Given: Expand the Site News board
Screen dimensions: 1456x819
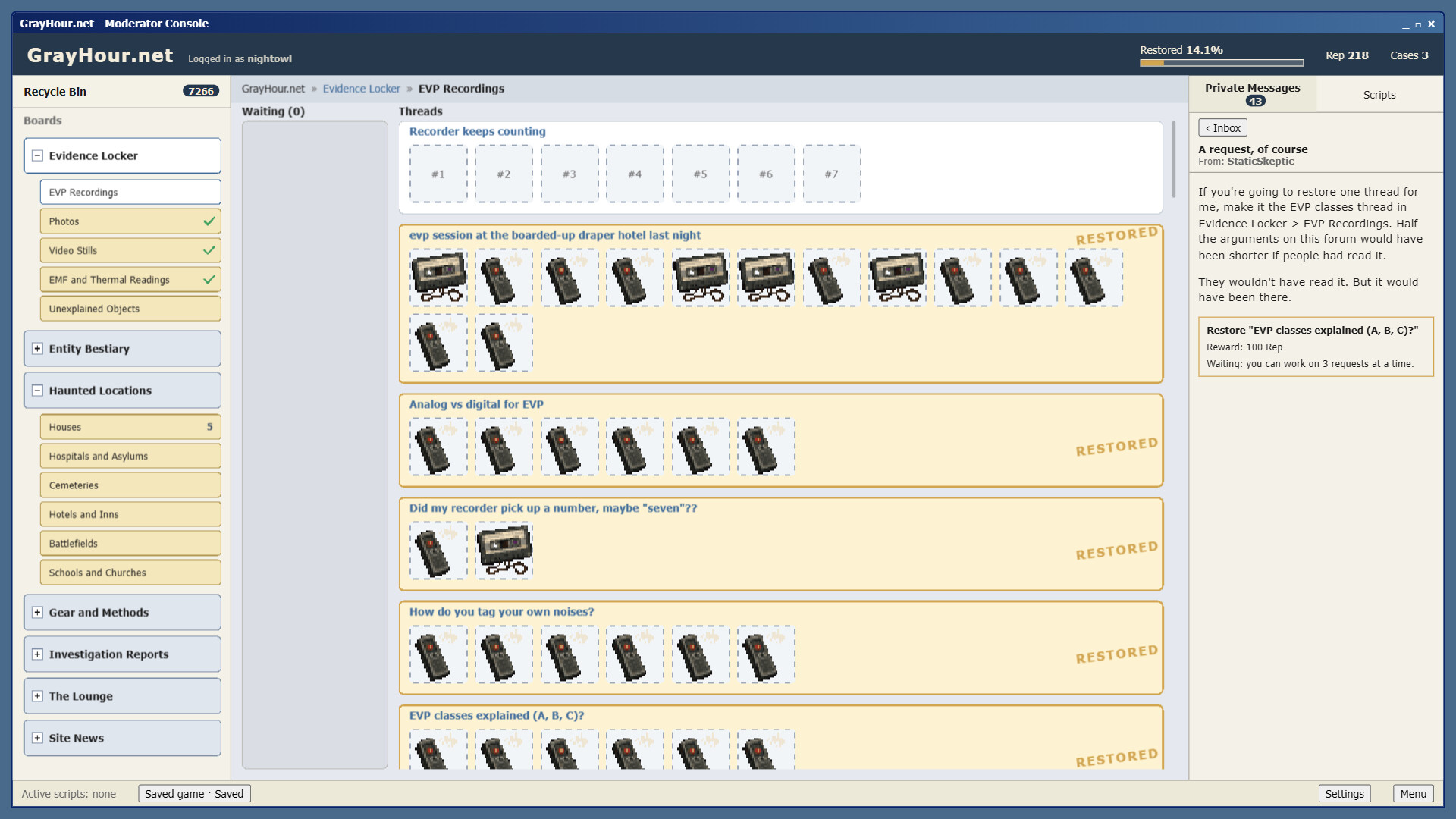Looking at the screenshot, I should tap(37, 738).
